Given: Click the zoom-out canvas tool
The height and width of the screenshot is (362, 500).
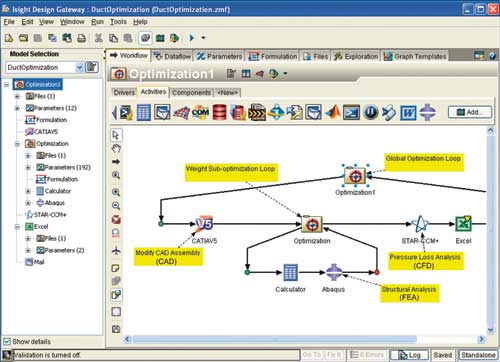Looking at the screenshot, I should [x=116, y=206].
